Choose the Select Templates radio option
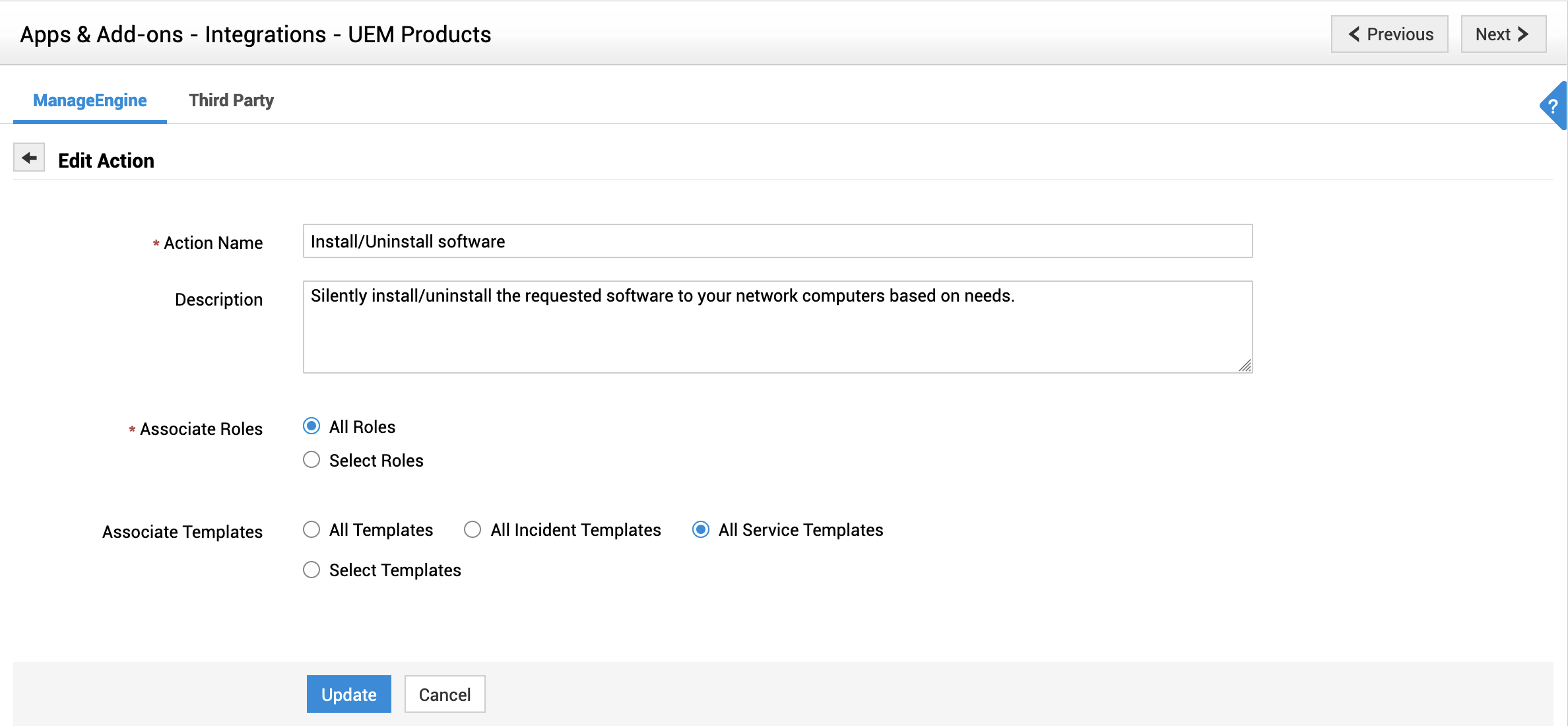 [x=311, y=570]
